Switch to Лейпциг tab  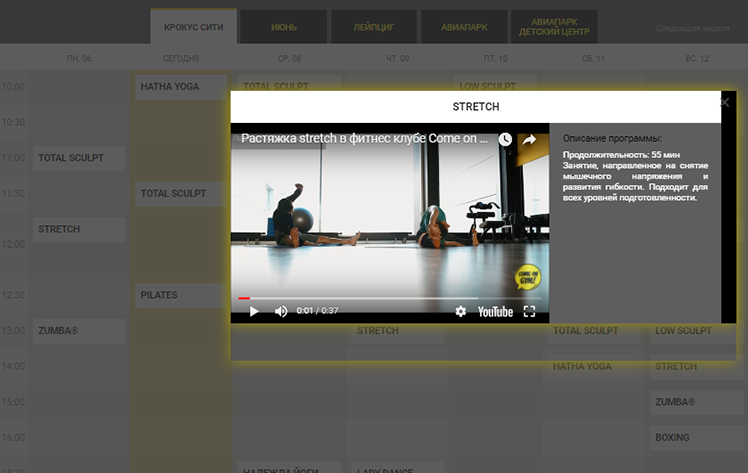click(374, 27)
